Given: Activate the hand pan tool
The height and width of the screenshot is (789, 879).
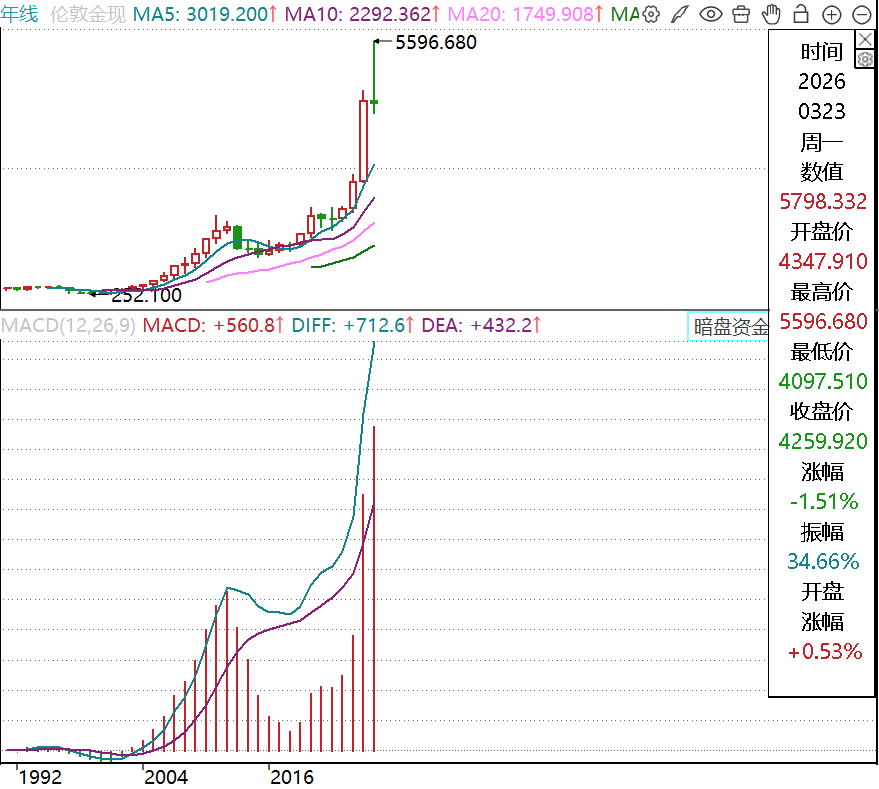Looking at the screenshot, I should coord(770,14).
